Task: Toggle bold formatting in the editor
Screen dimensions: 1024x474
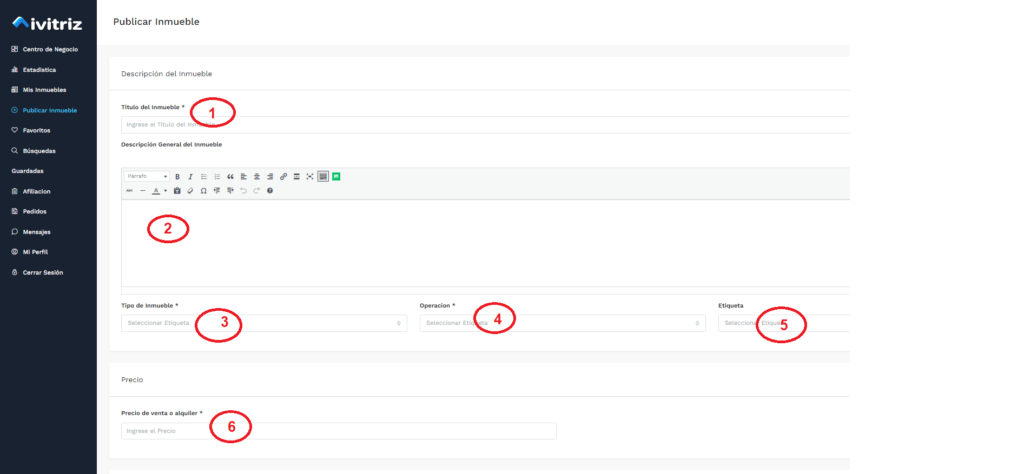Action: [x=178, y=176]
